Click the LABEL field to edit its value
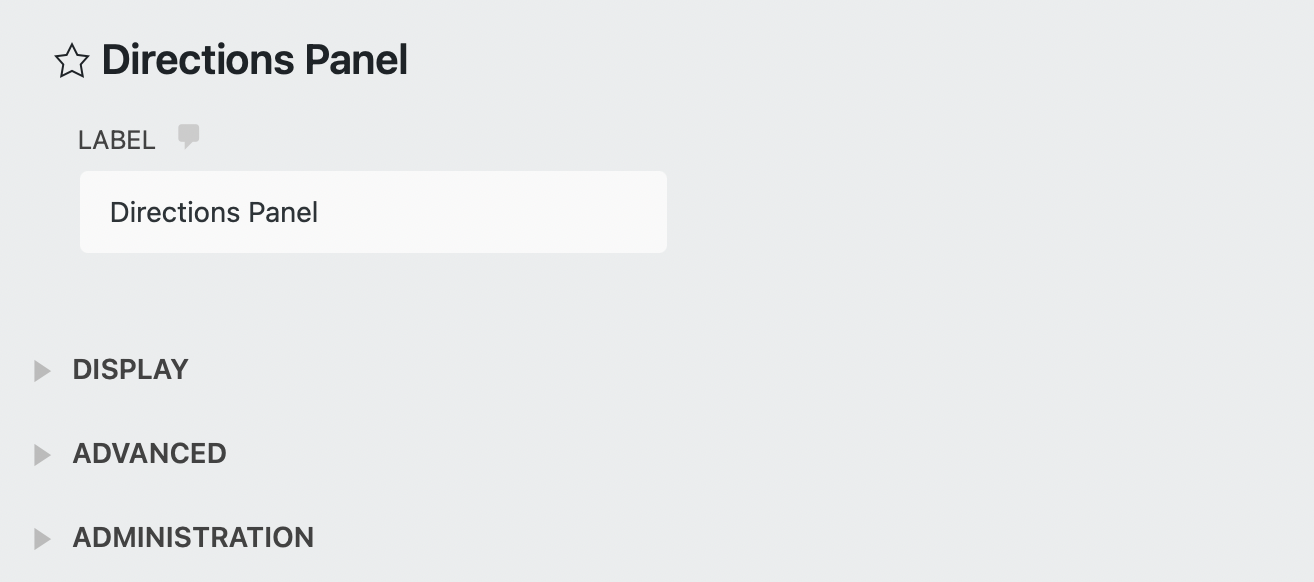The width and height of the screenshot is (1314, 582). pyautogui.click(x=373, y=211)
